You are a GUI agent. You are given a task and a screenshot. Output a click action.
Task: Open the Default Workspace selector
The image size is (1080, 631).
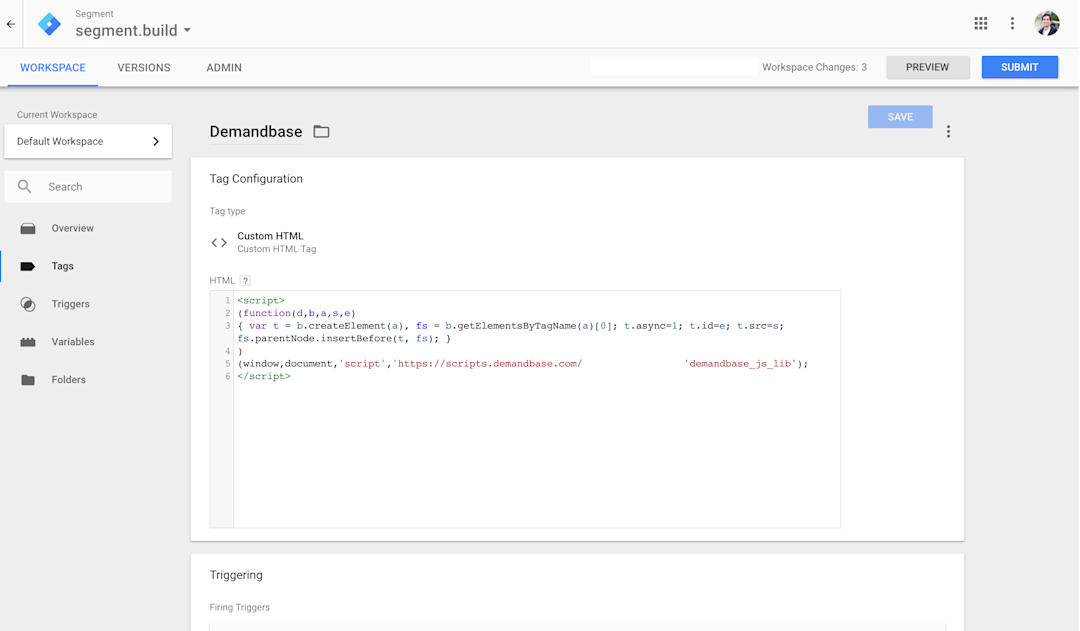point(88,141)
